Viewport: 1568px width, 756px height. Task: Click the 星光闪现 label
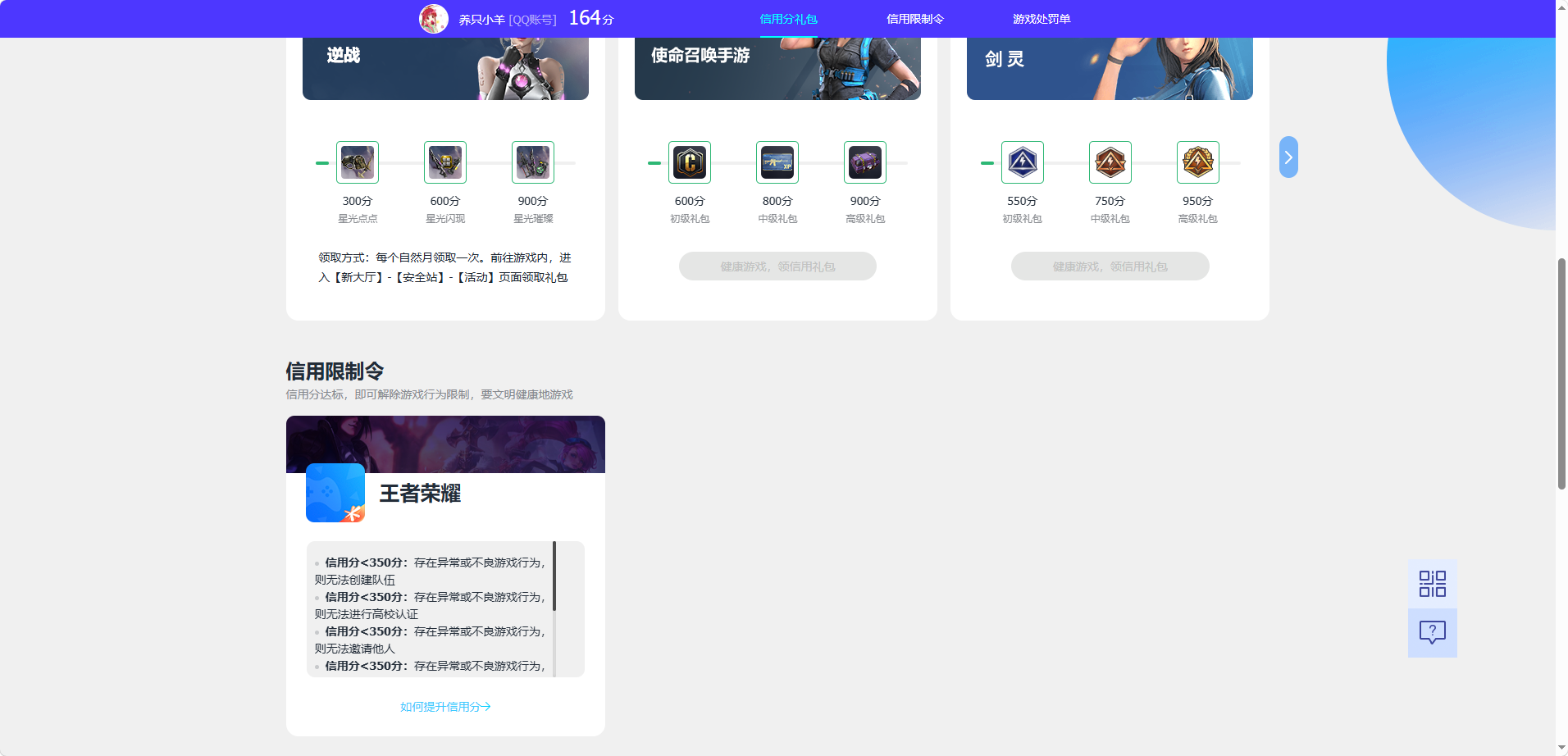(445, 219)
